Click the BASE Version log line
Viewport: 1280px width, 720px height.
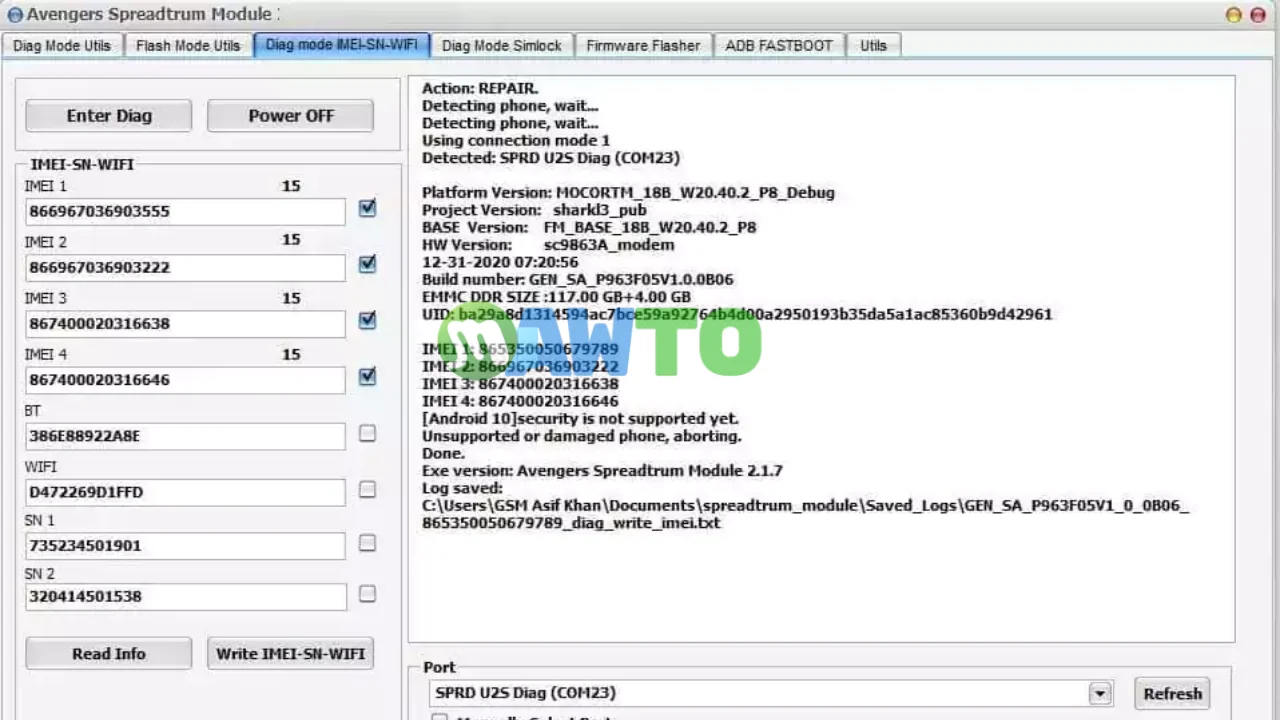pyautogui.click(x=589, y=228)
